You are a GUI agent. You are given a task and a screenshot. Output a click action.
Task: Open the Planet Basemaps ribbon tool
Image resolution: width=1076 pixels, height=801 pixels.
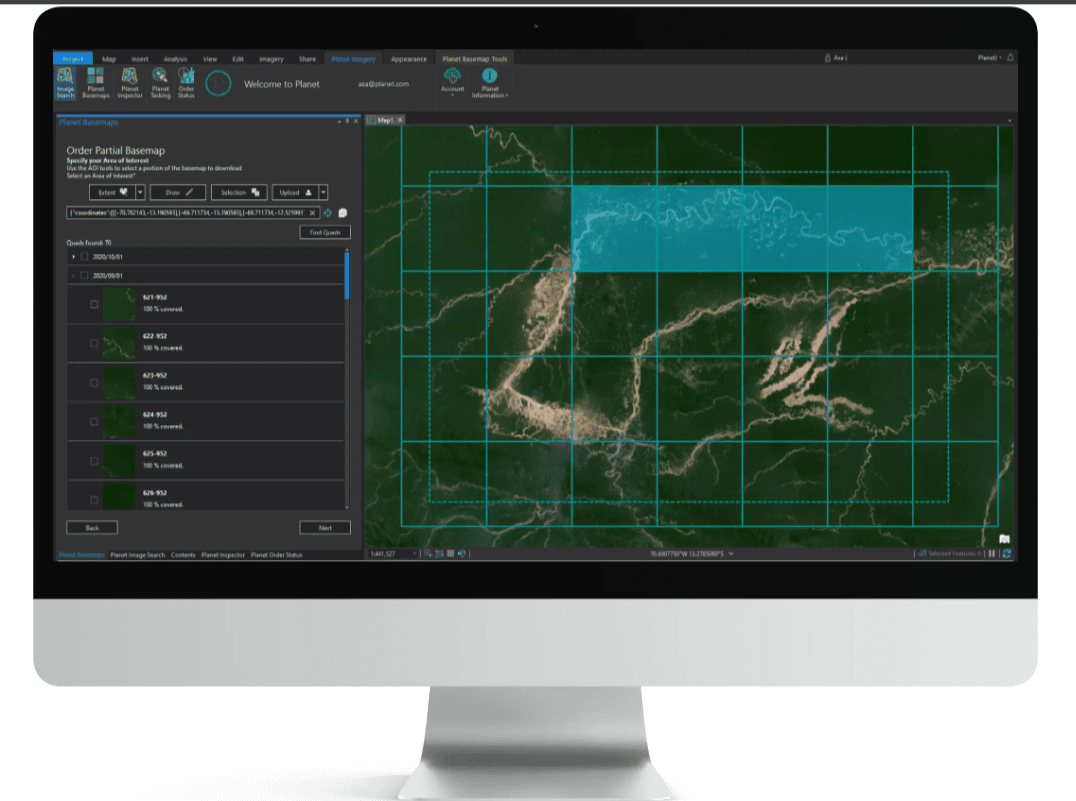coord(95,83)
